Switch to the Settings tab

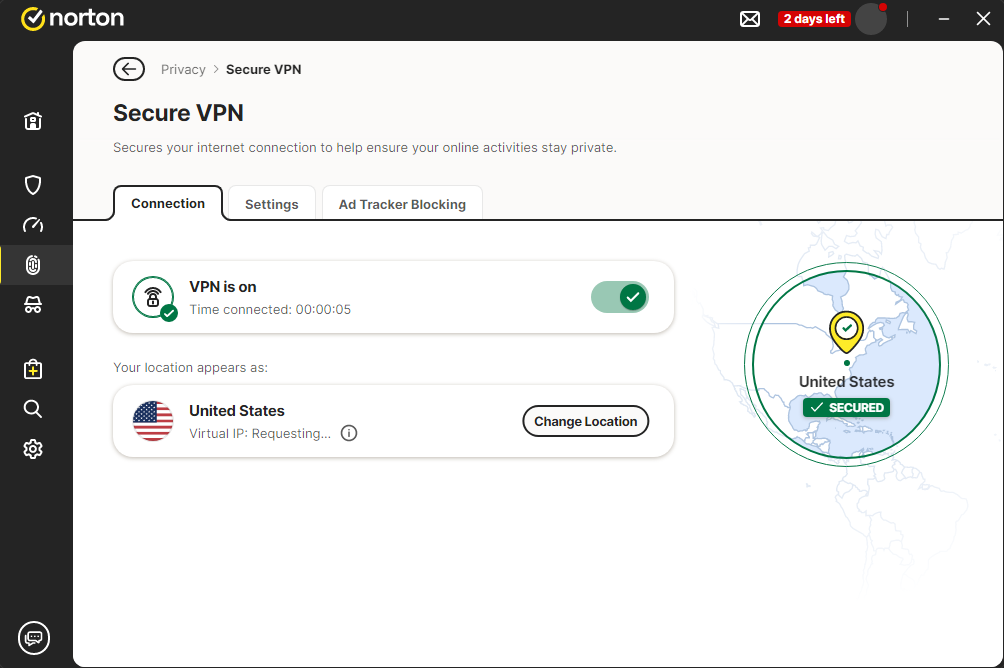[271, 204]
